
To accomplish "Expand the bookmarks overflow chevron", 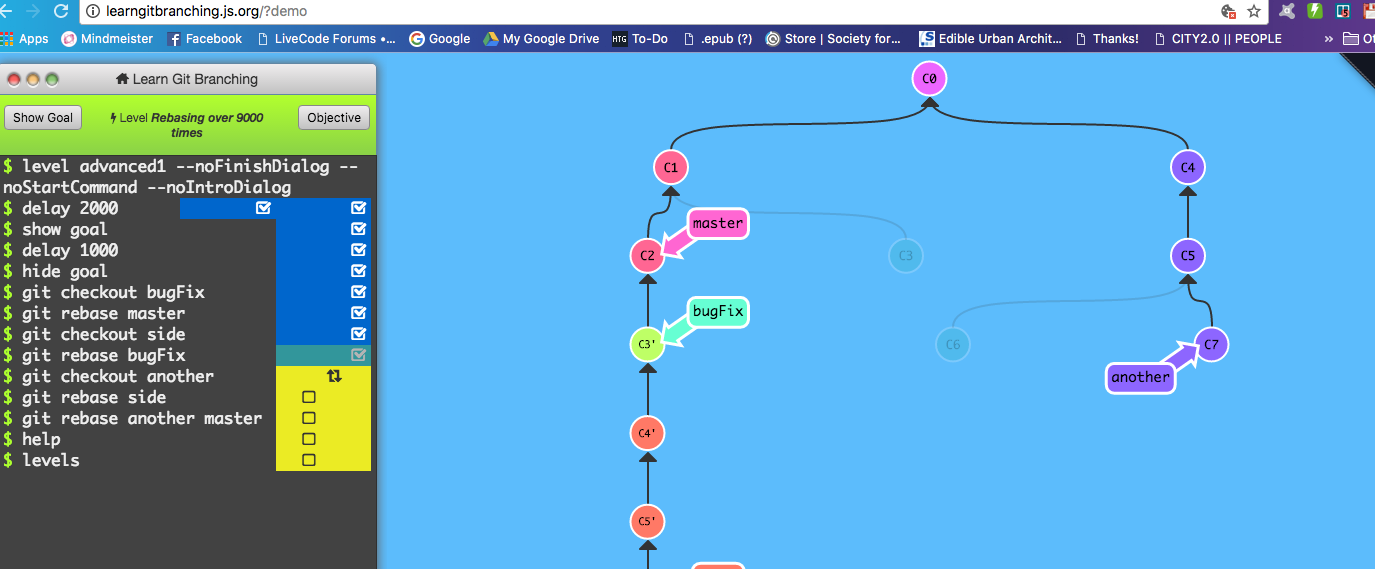I will pos(1328,39).
